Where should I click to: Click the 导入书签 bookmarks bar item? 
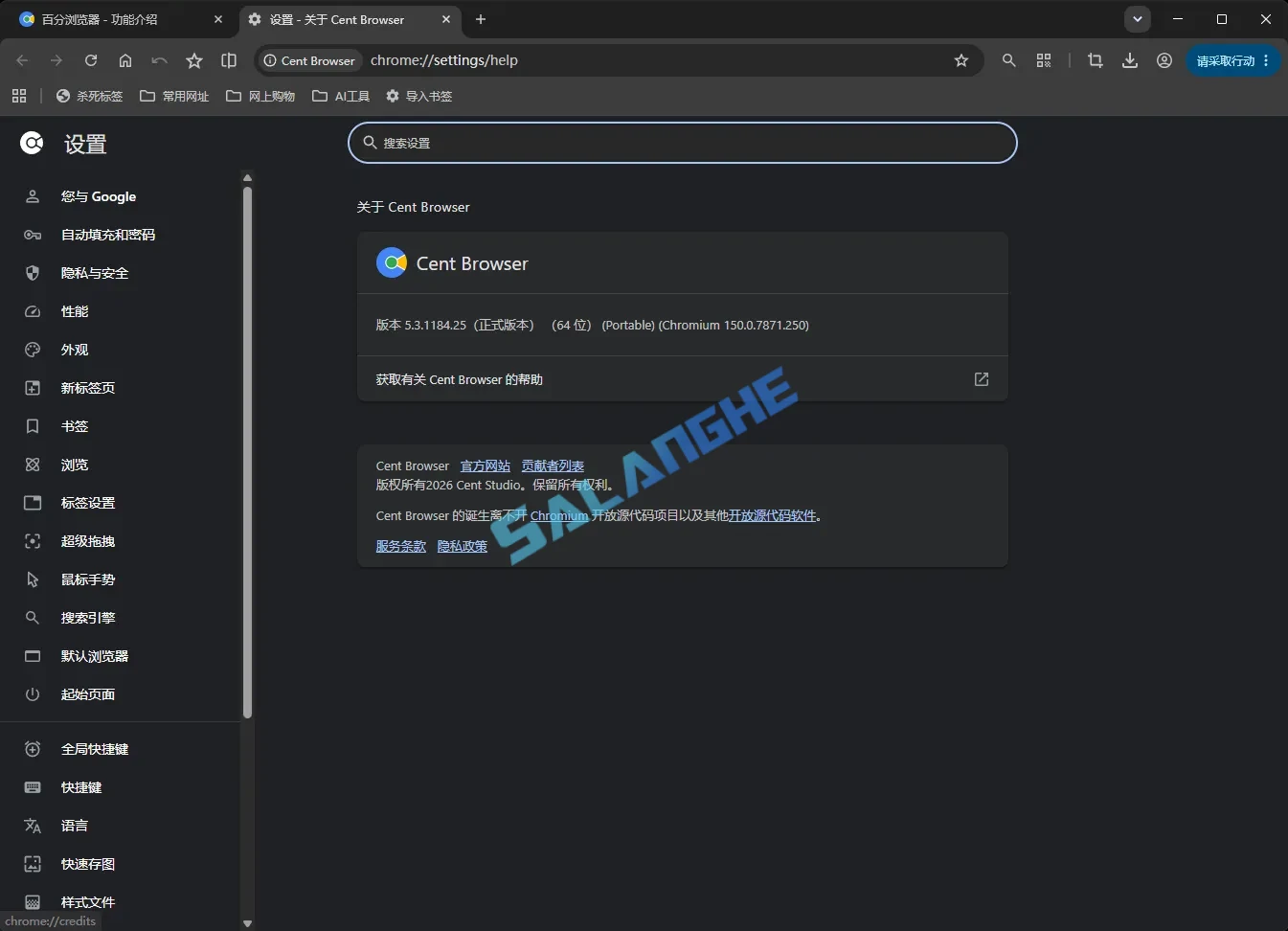(x=418, y=96)
